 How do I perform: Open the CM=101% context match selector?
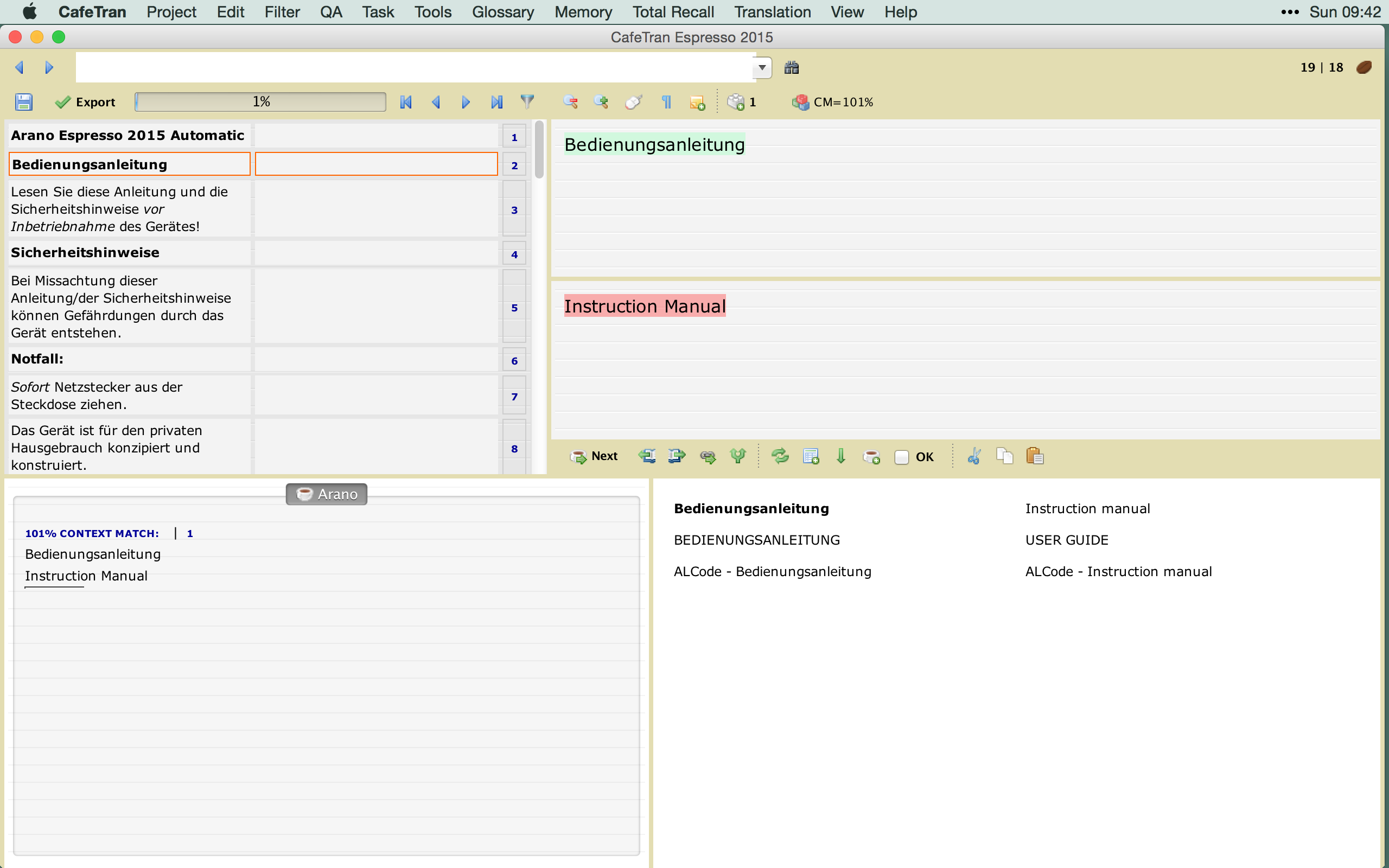[x=832, y=102]
